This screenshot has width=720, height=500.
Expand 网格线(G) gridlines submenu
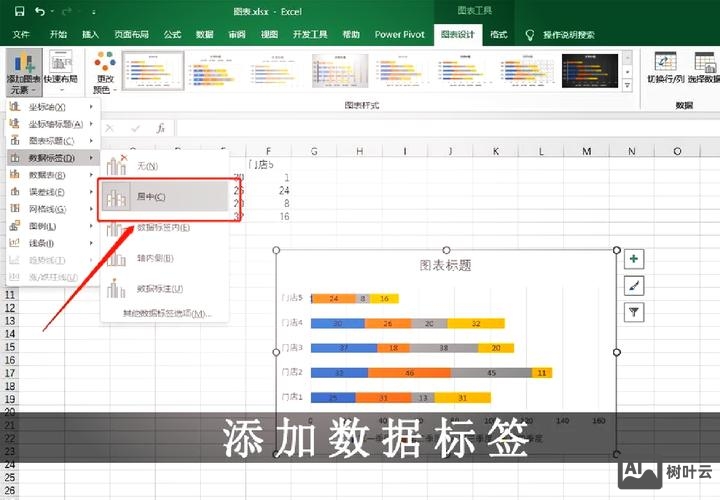pyautogui.click(x=53, y=209)
